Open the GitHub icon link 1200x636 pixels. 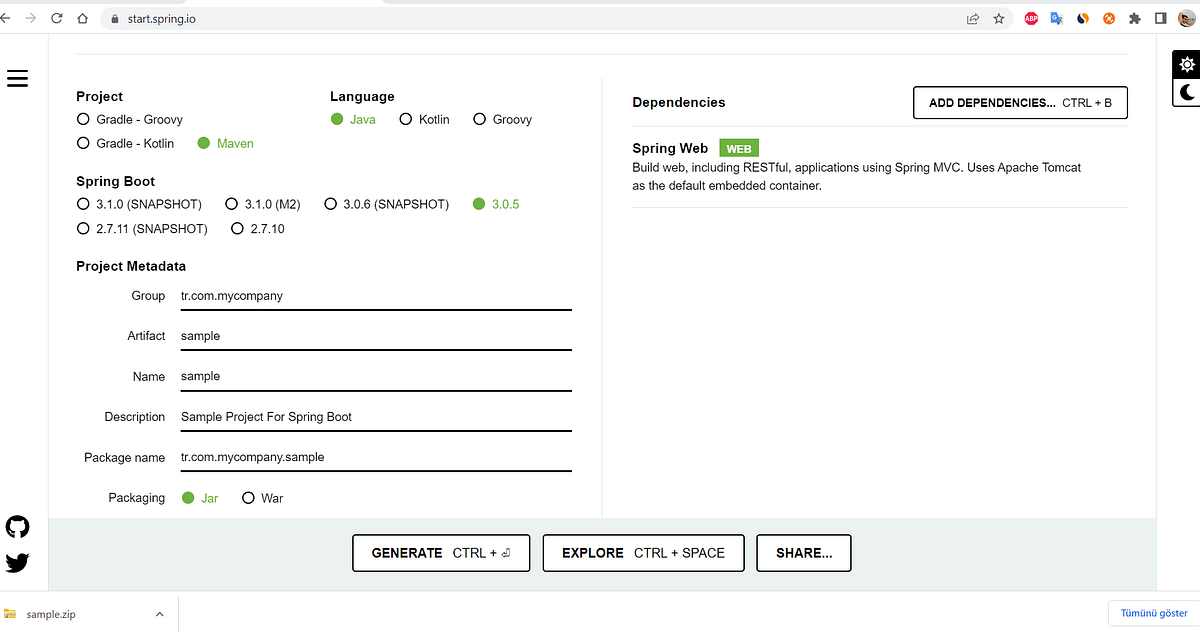(x=17, y=527)
